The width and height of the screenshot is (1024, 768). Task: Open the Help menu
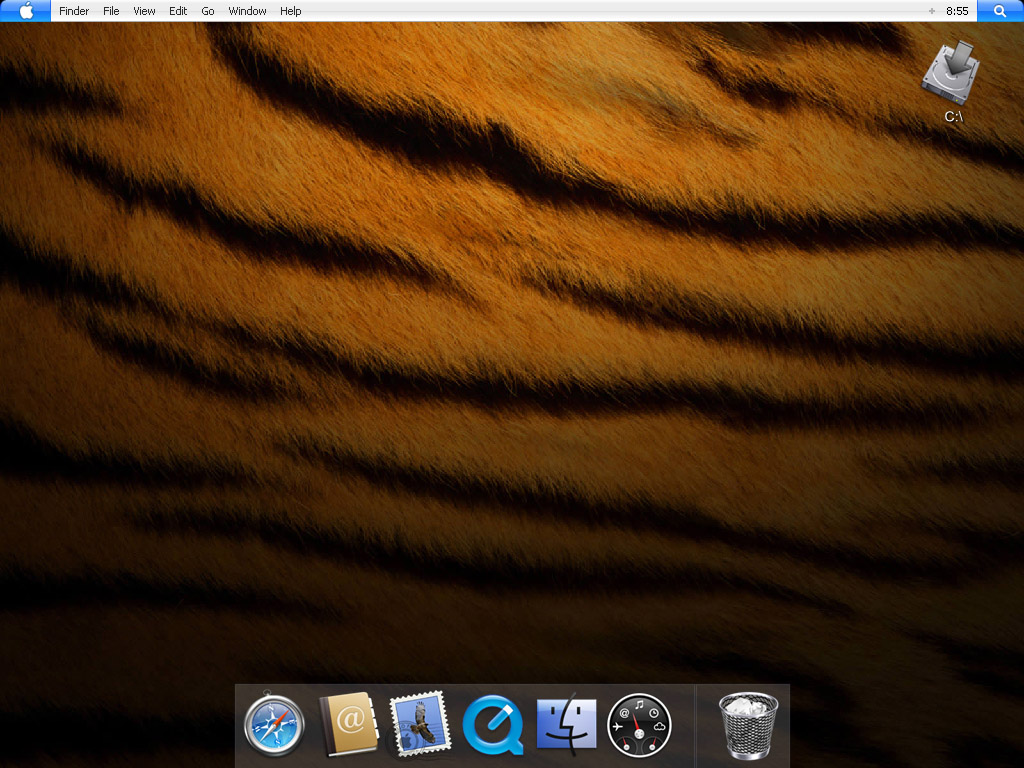291,11
